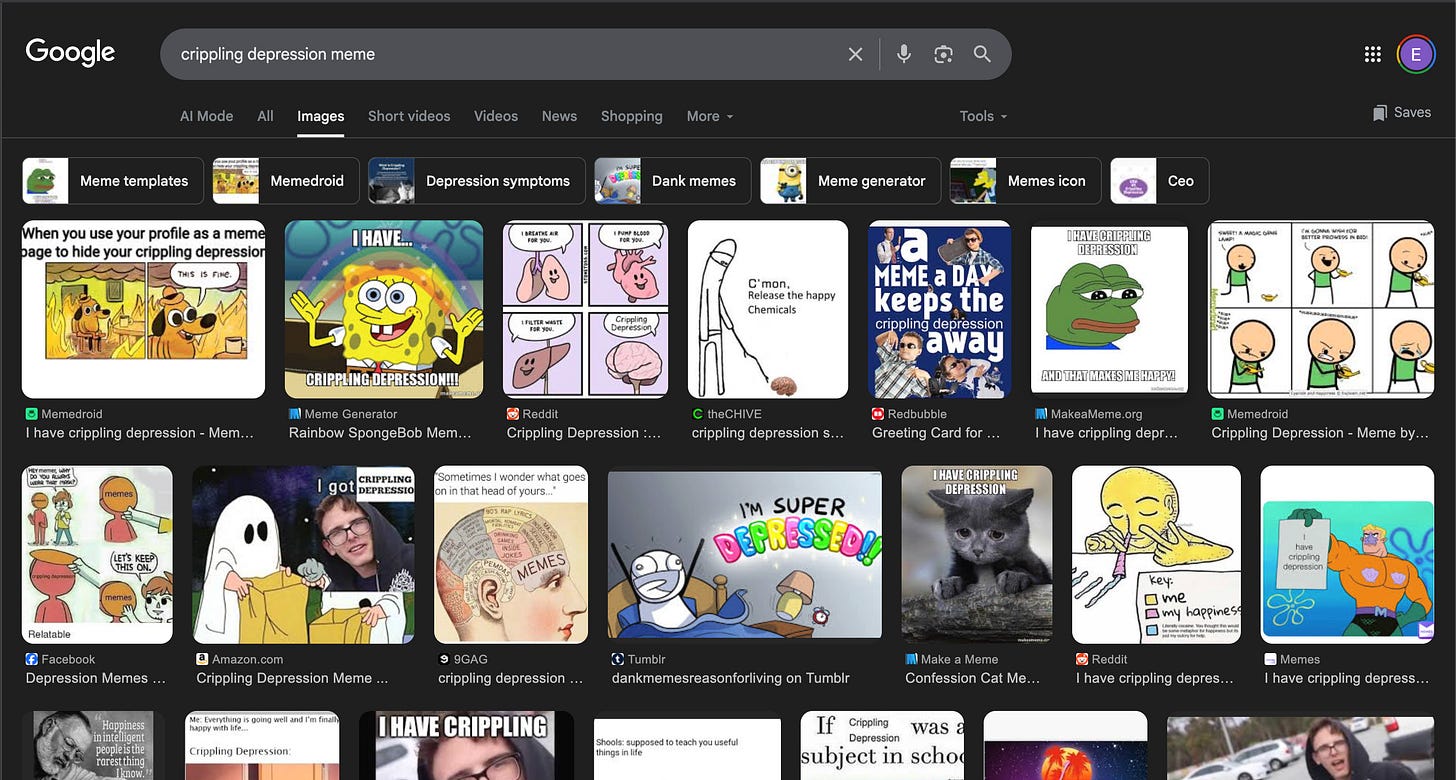The height and width of the screenshot is (780, 1456).
Task: Filter by Depression symptoms chip
Action: point(476,181)
